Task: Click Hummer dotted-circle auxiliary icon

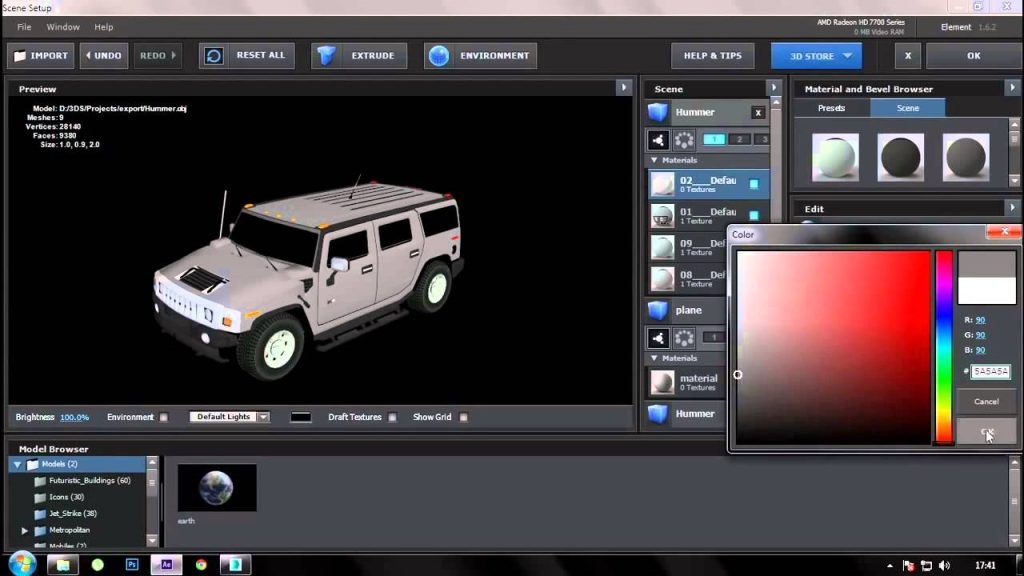Action: point(684,140)
